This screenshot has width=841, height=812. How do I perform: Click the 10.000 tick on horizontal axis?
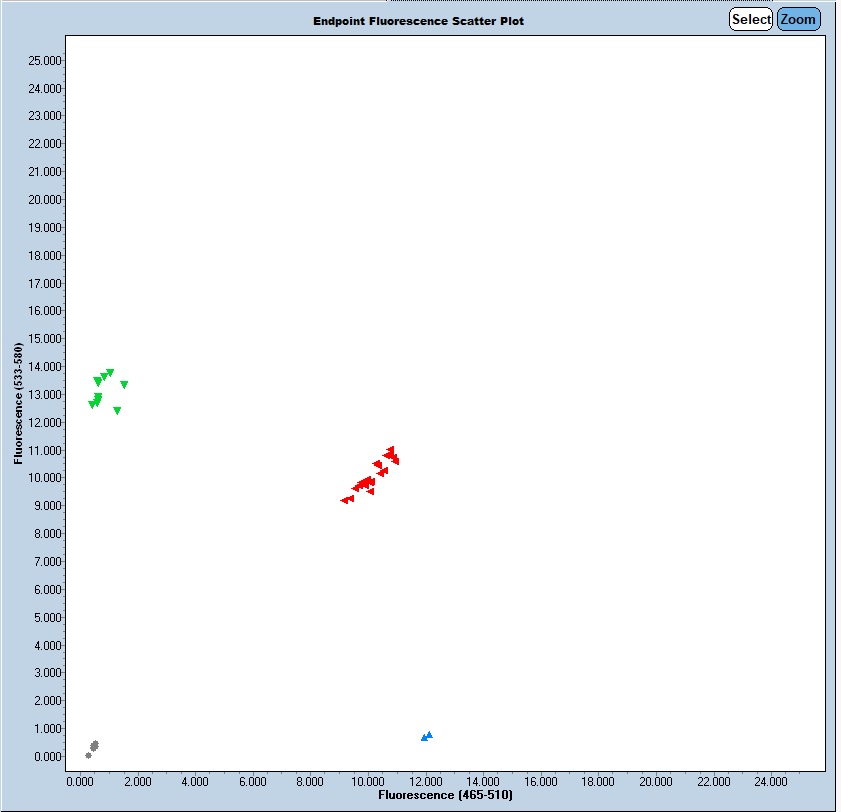pos(368,781)
